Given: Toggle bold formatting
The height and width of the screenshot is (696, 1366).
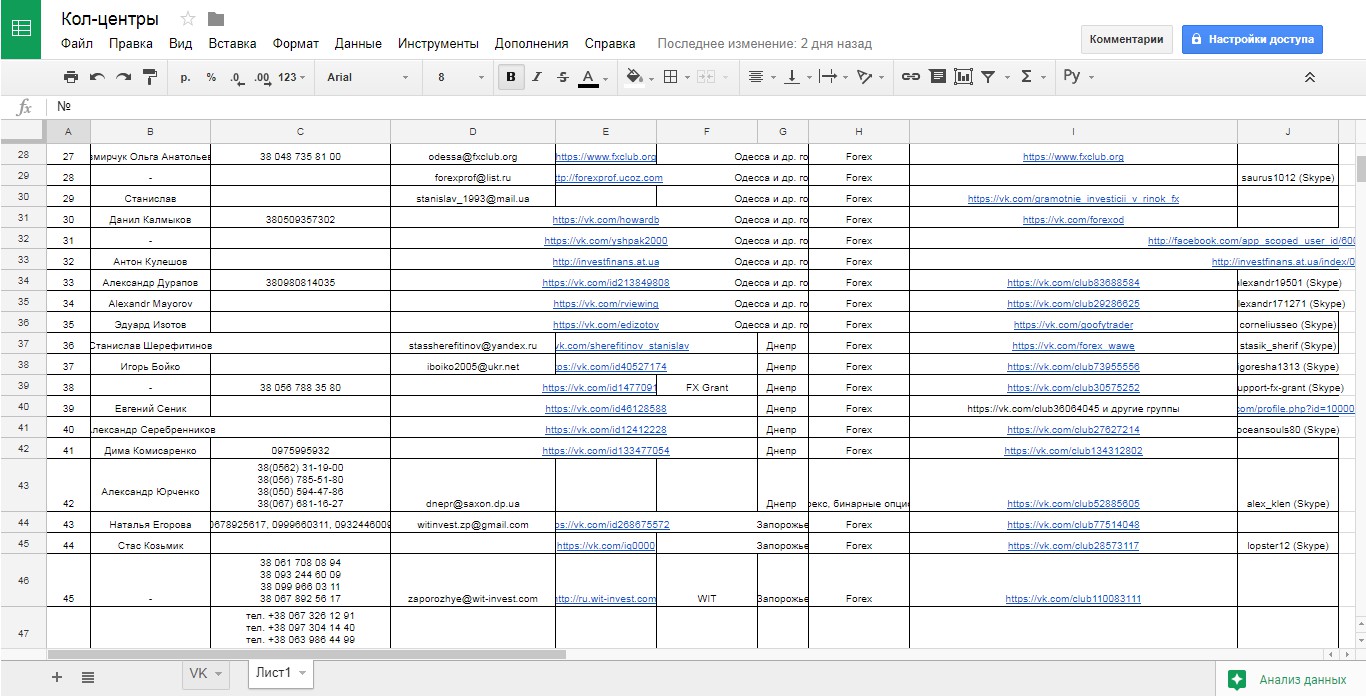Looking at the screenshot, I should pos(511,77).
